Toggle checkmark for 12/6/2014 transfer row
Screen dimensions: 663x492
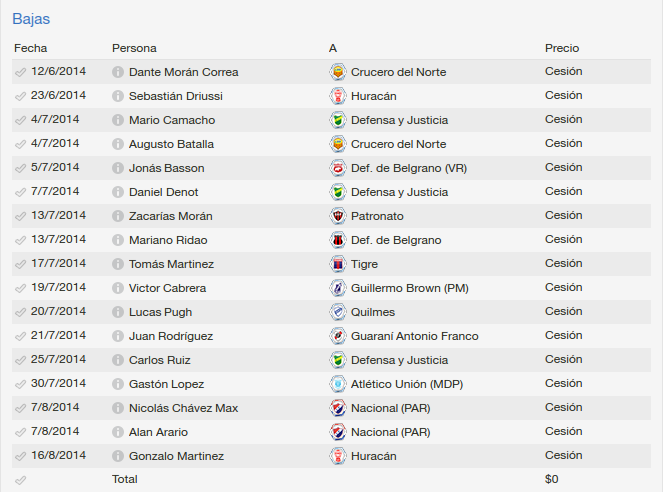[20, 72]
